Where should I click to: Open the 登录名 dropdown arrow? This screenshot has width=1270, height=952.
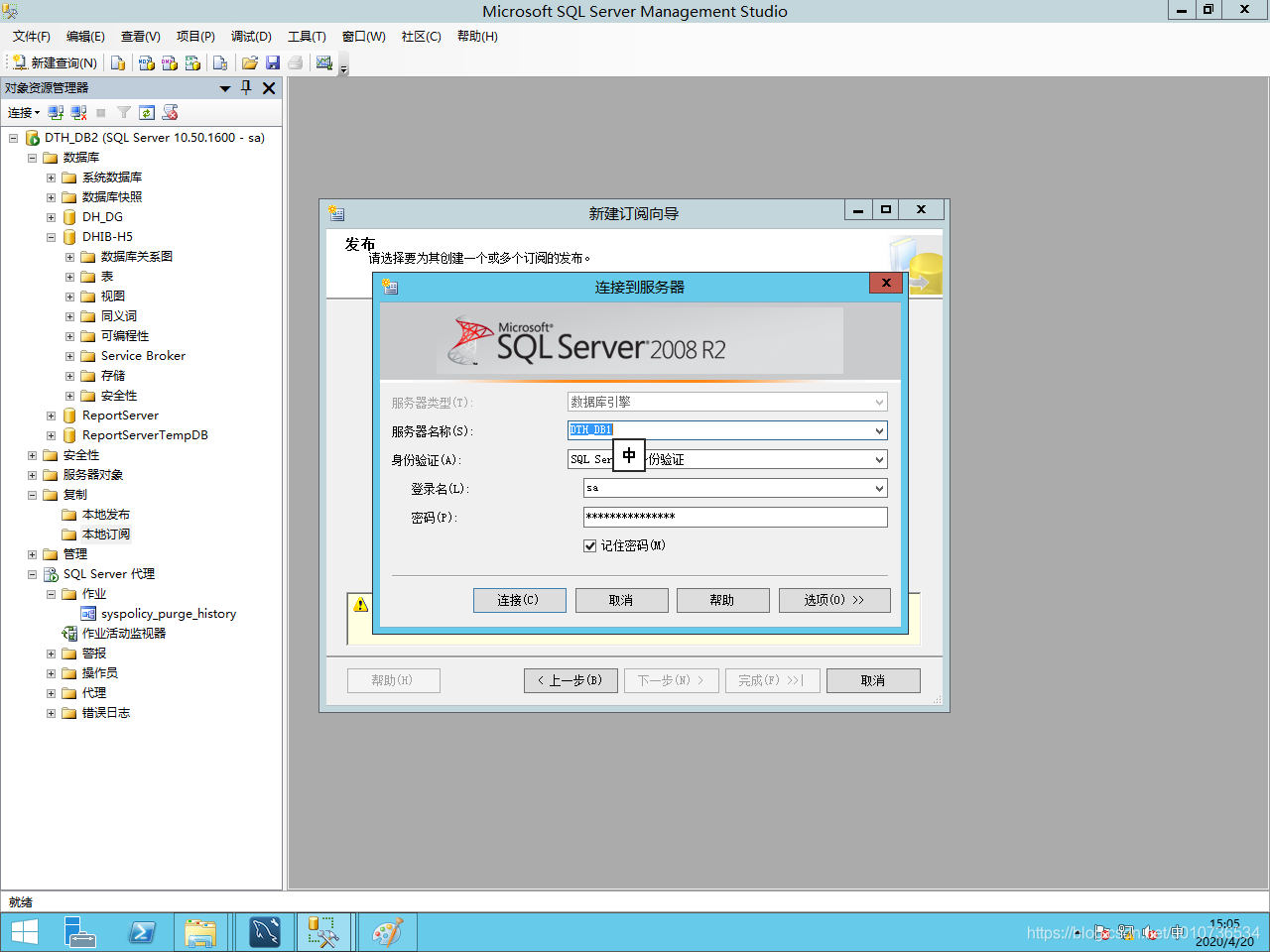879,488
